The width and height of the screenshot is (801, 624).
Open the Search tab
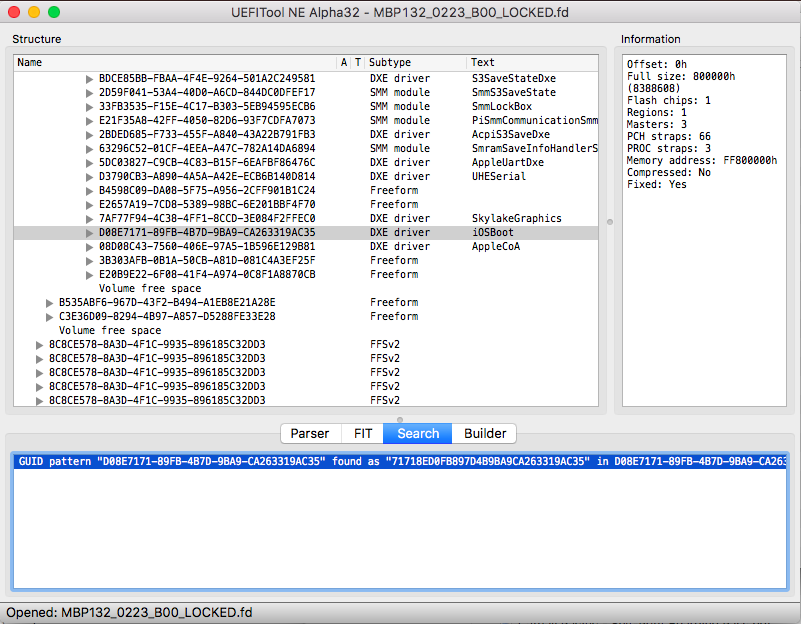(418, 434)
